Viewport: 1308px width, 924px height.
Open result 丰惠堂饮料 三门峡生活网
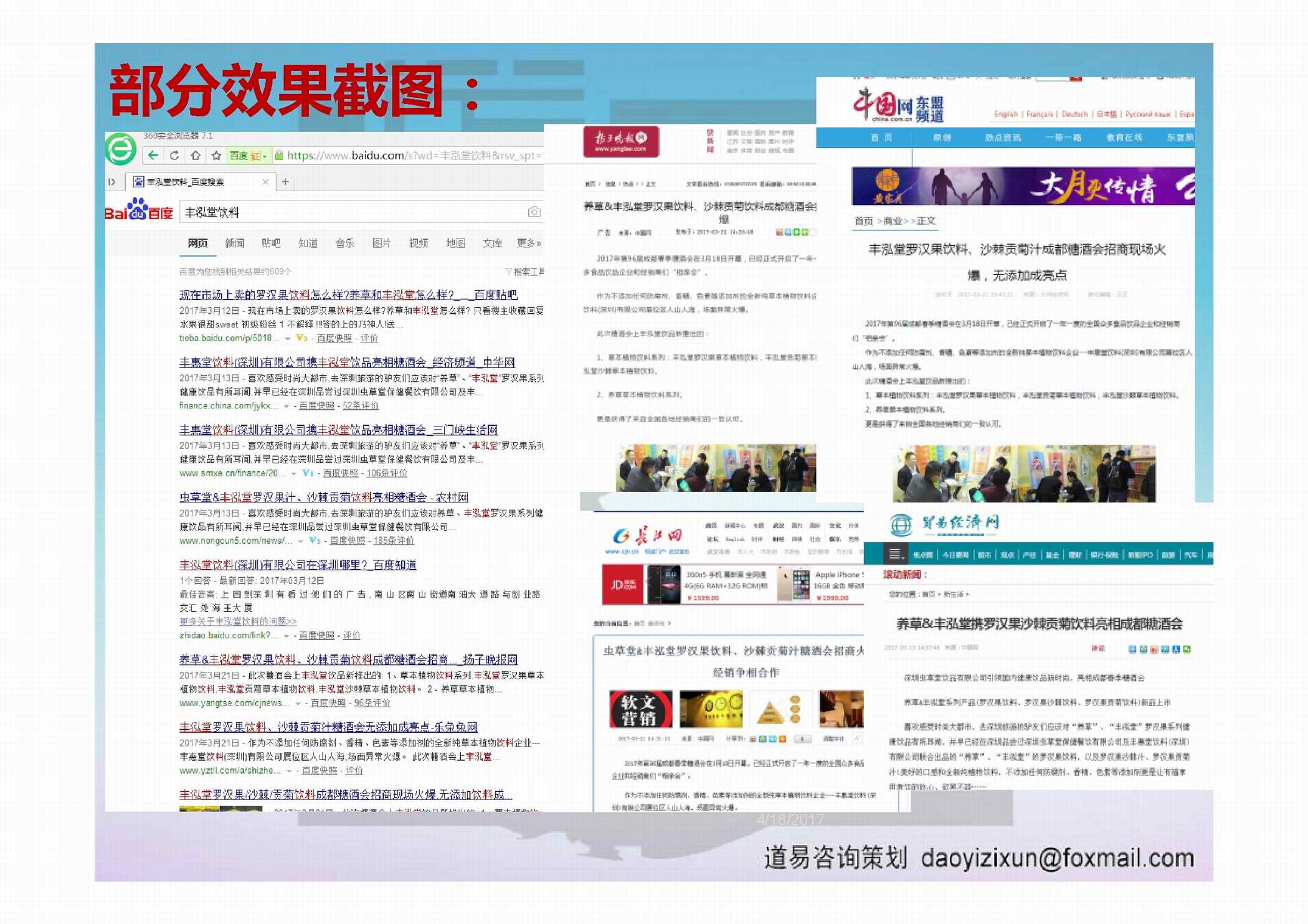pos(338,430)
